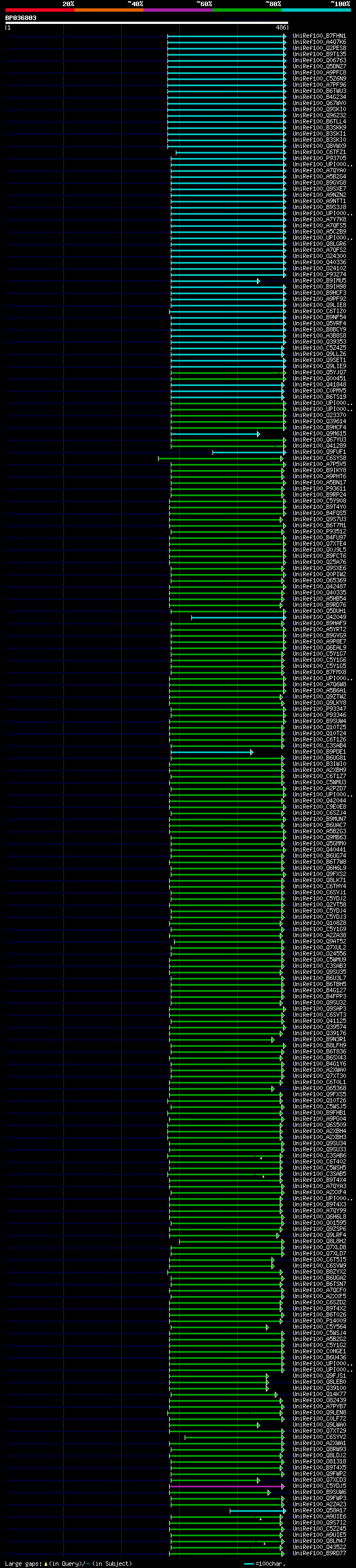
Task: Select hit label UniRef100_Q7XCD3
Action: pos(319,1480)
